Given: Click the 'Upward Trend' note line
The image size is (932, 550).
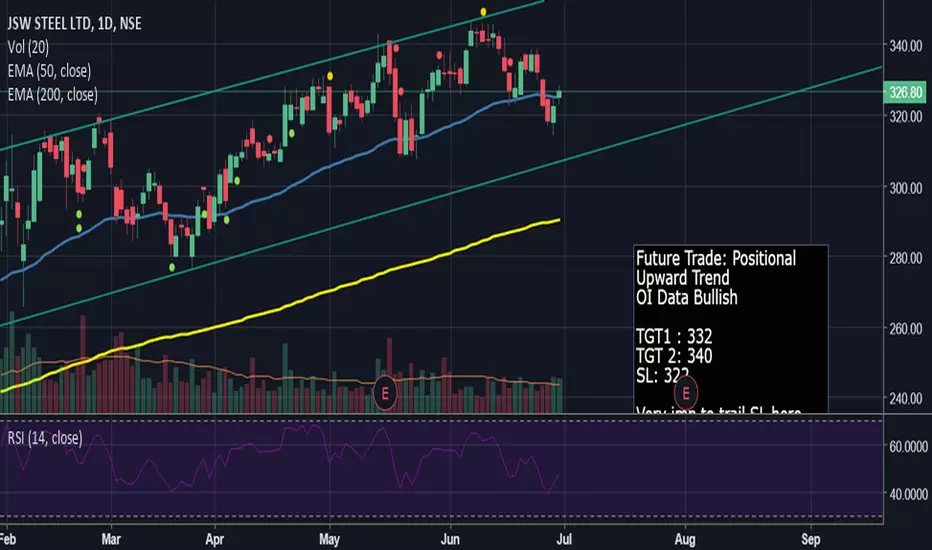Looking at the screenshot, I should point(682,278).
